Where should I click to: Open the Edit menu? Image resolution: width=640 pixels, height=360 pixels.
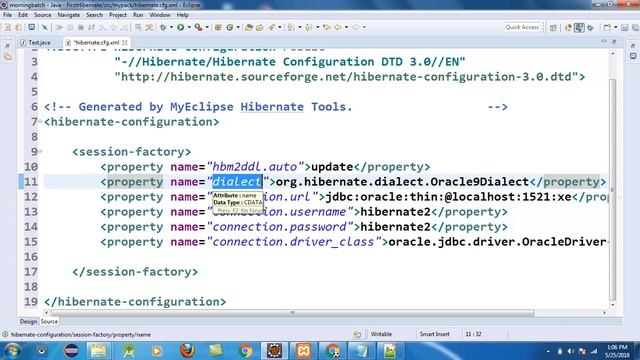click(x=23, y=15)
